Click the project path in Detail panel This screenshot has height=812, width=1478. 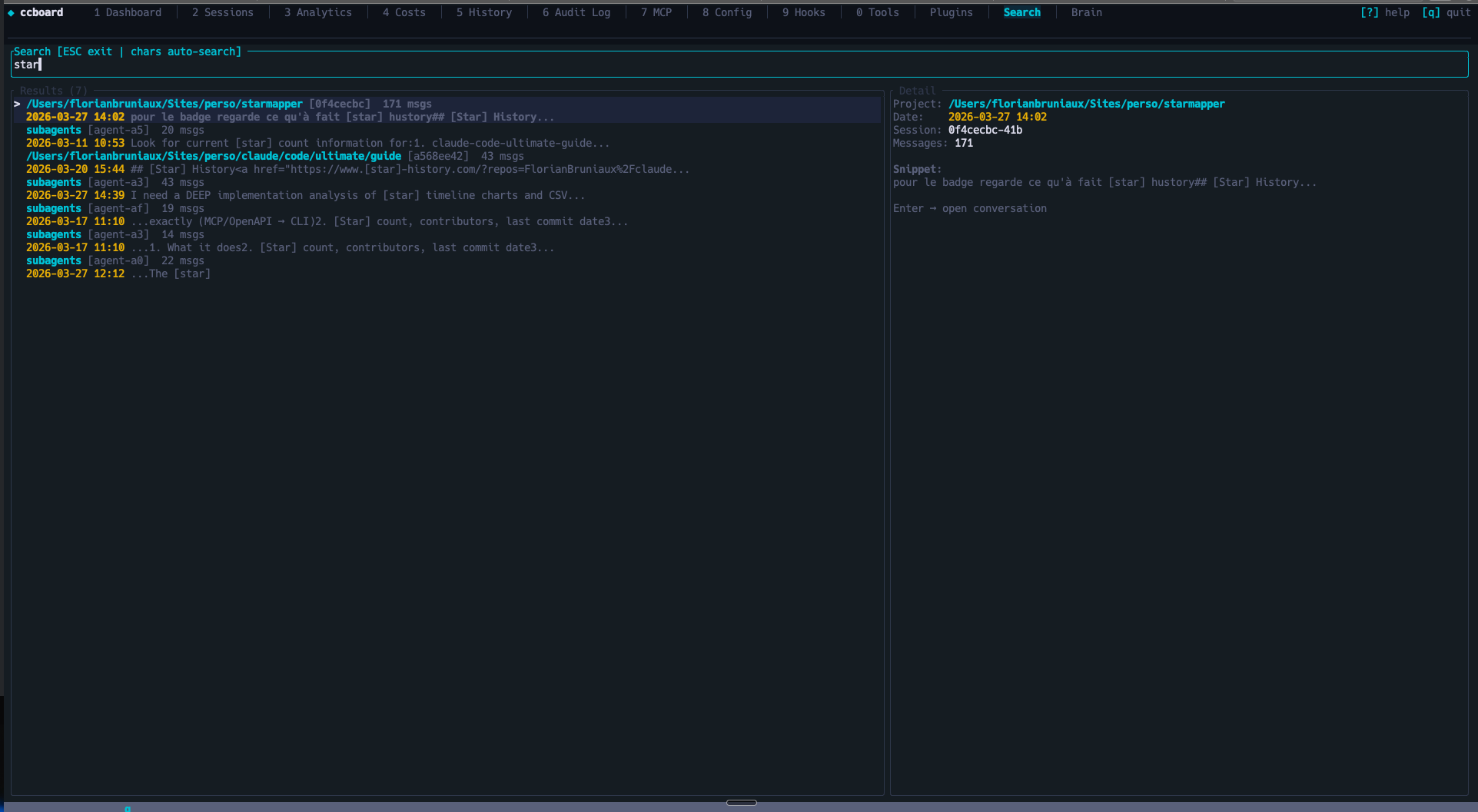[1087, 104]
